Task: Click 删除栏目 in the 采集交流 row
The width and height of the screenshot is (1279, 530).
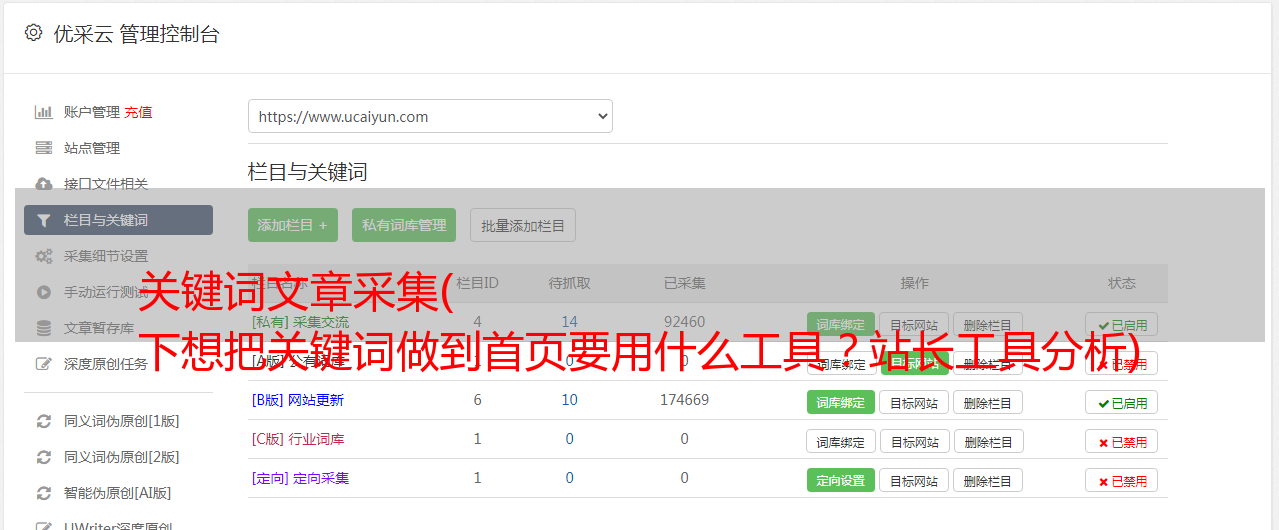Action: click(988, 324)
